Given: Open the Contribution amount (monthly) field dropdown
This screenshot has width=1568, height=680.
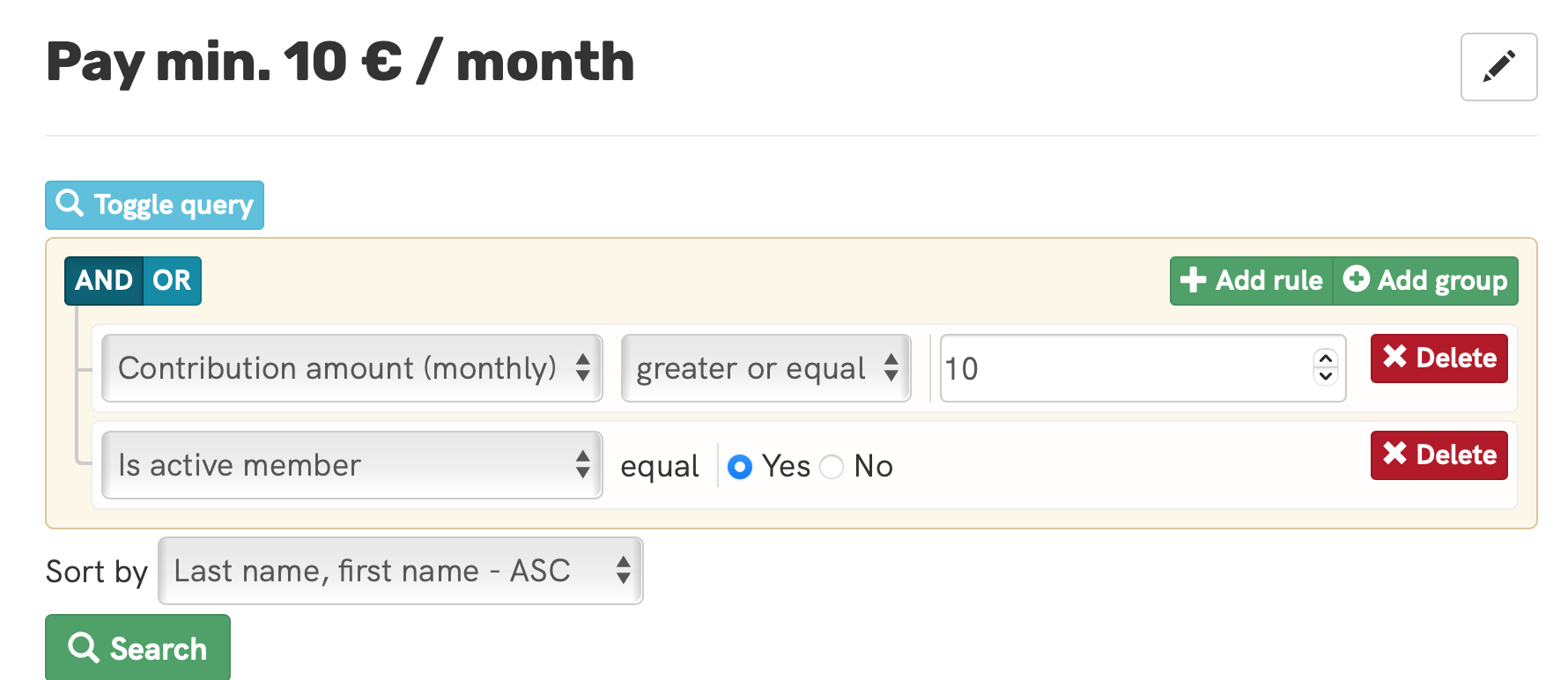Looking at the screenshot, I should [x=352, y=368].
